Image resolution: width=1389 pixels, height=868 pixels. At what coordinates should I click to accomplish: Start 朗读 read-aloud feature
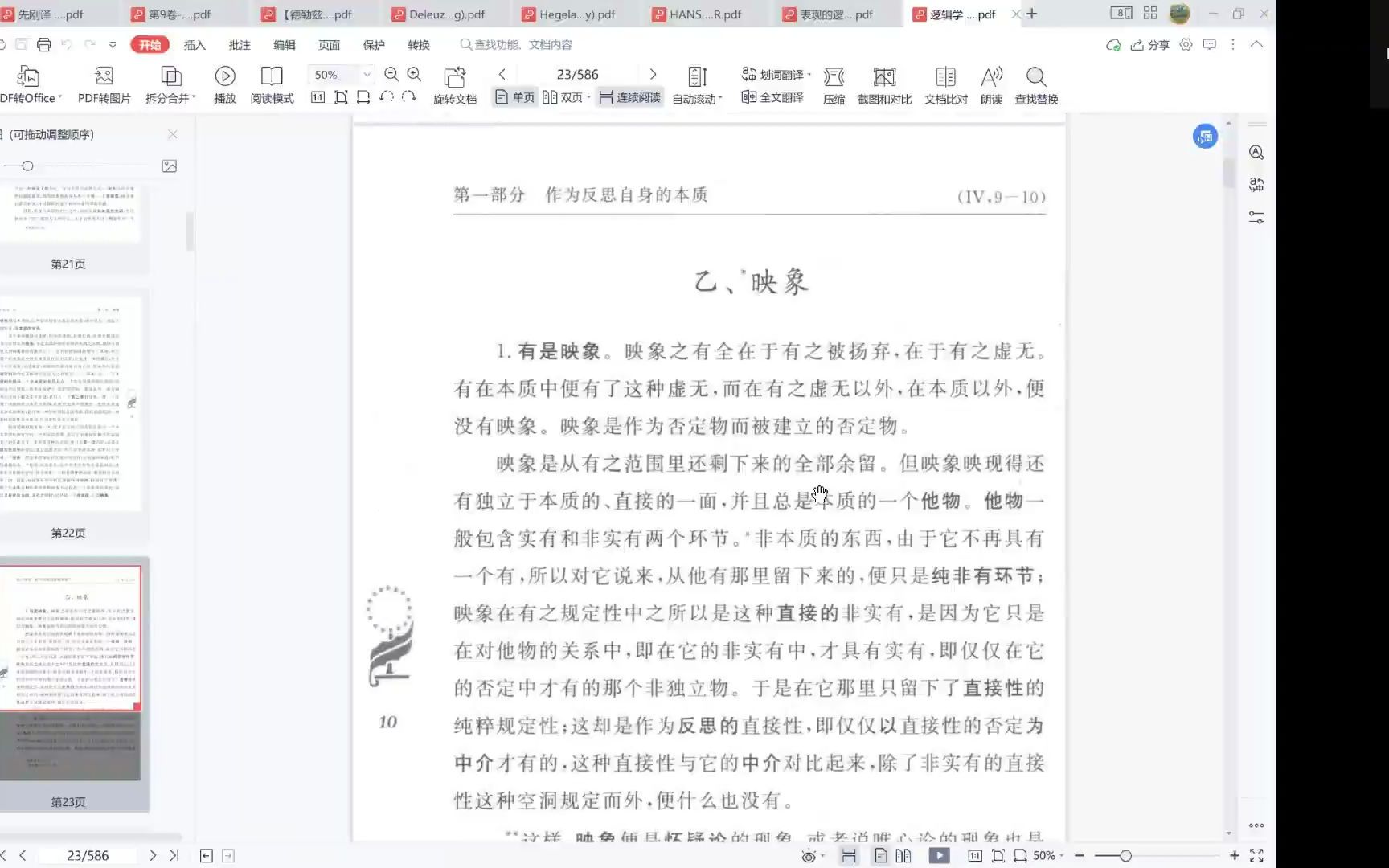point(991,84)
